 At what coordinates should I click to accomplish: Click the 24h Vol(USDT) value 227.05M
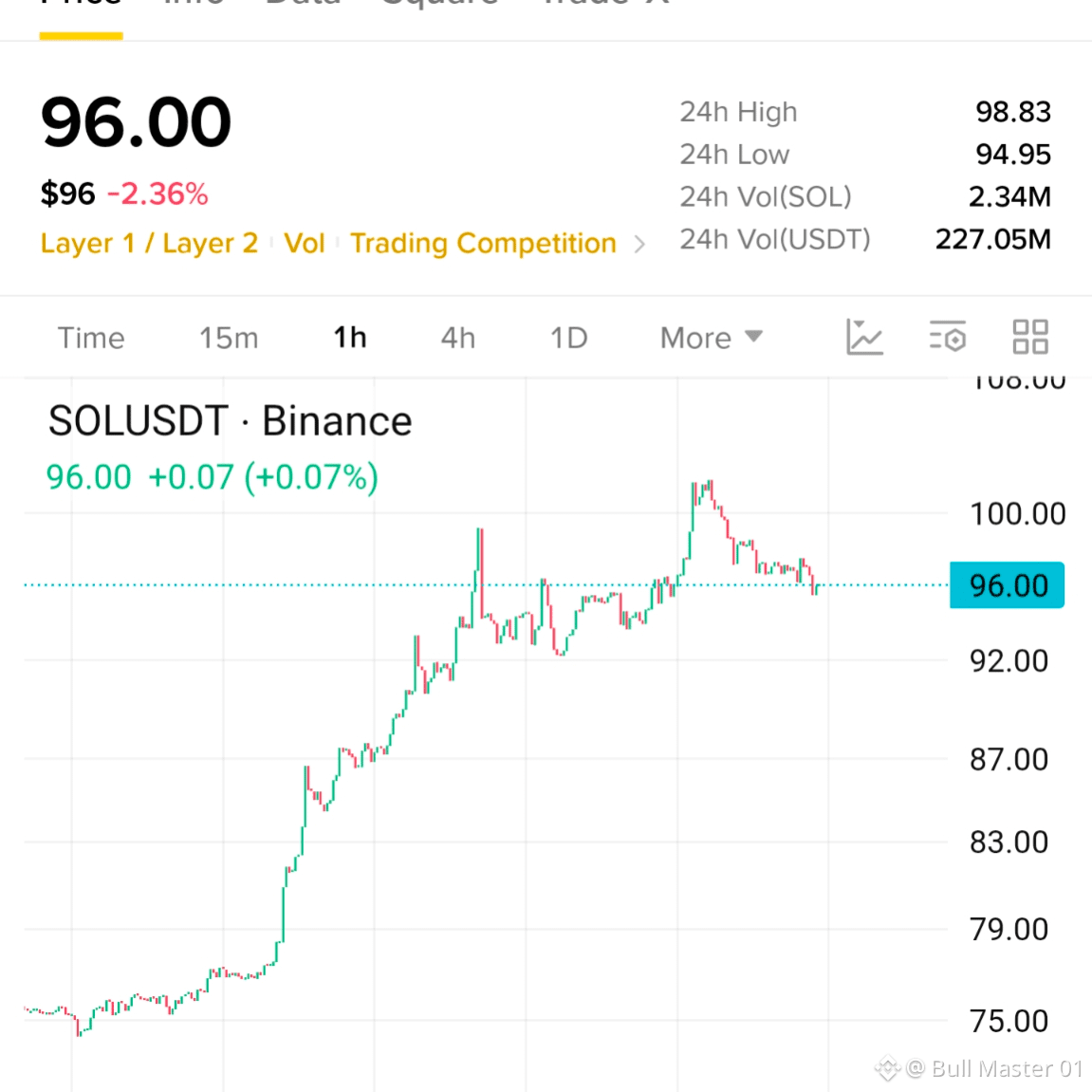tap(993, 240)
